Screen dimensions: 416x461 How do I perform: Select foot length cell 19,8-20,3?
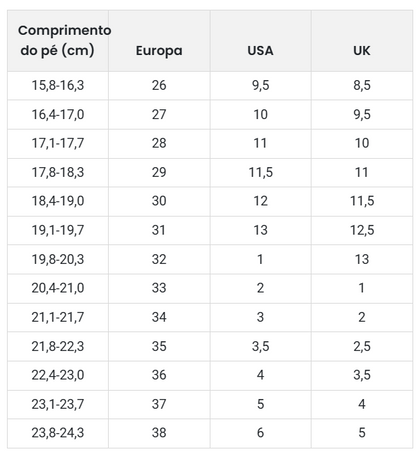click(x=58, y=259)
